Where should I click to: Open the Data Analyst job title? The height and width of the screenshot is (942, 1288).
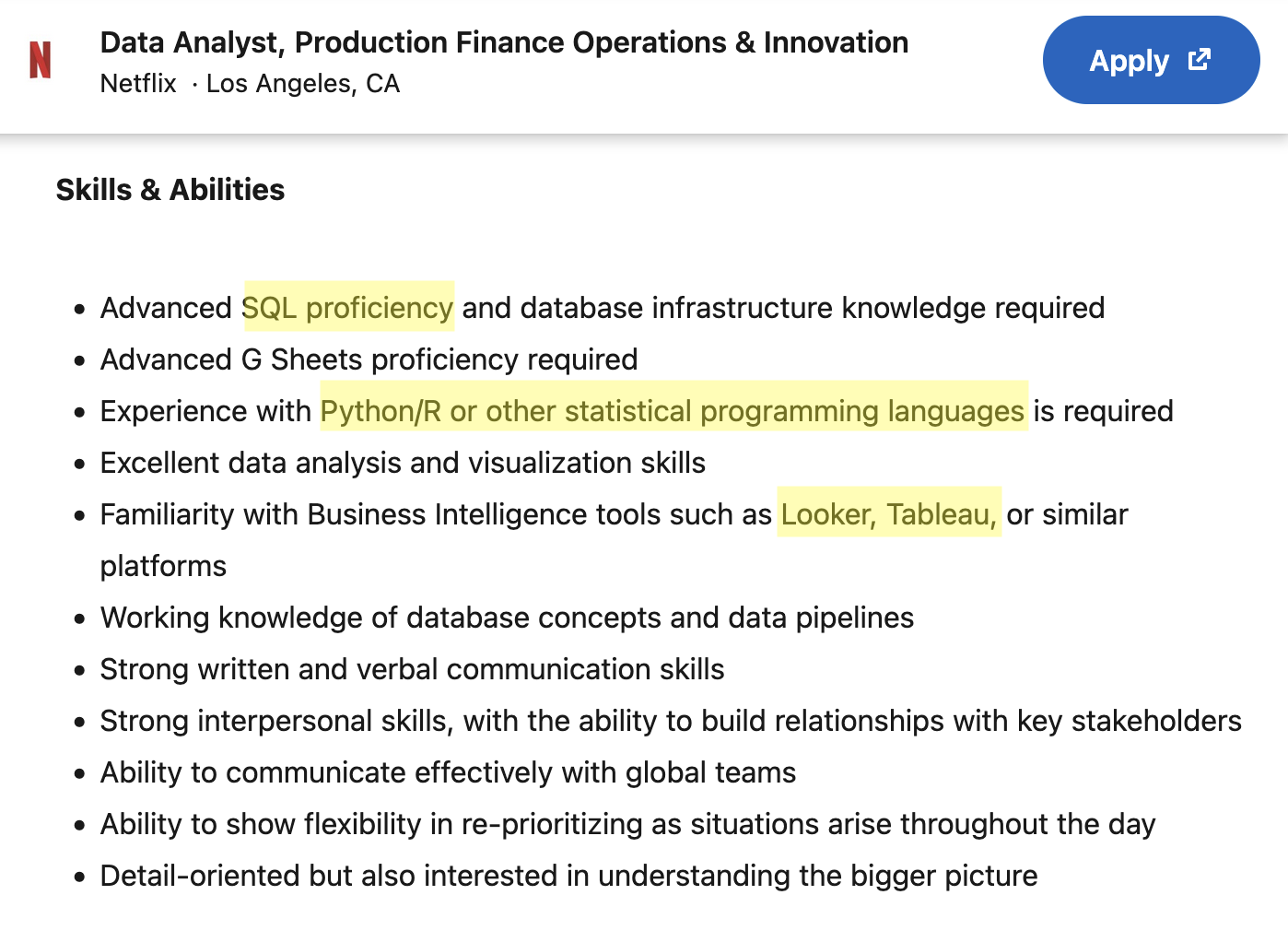[504, 42]
